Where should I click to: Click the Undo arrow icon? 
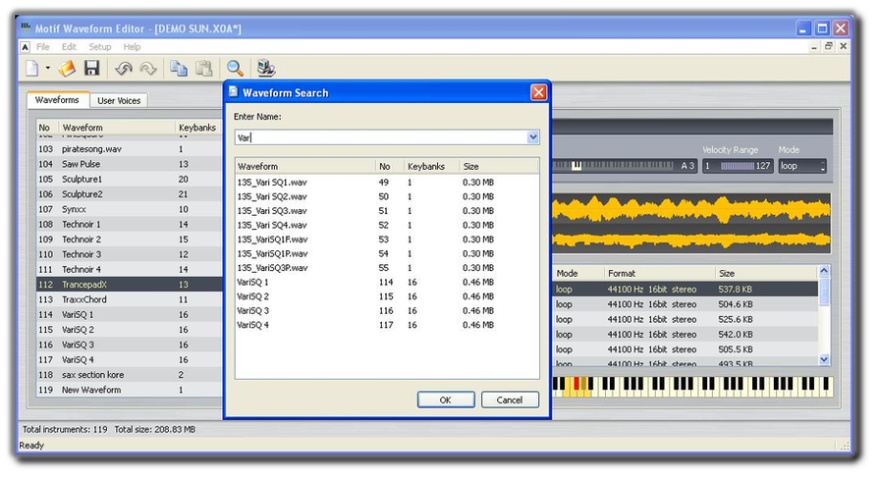tap(123, 68)
